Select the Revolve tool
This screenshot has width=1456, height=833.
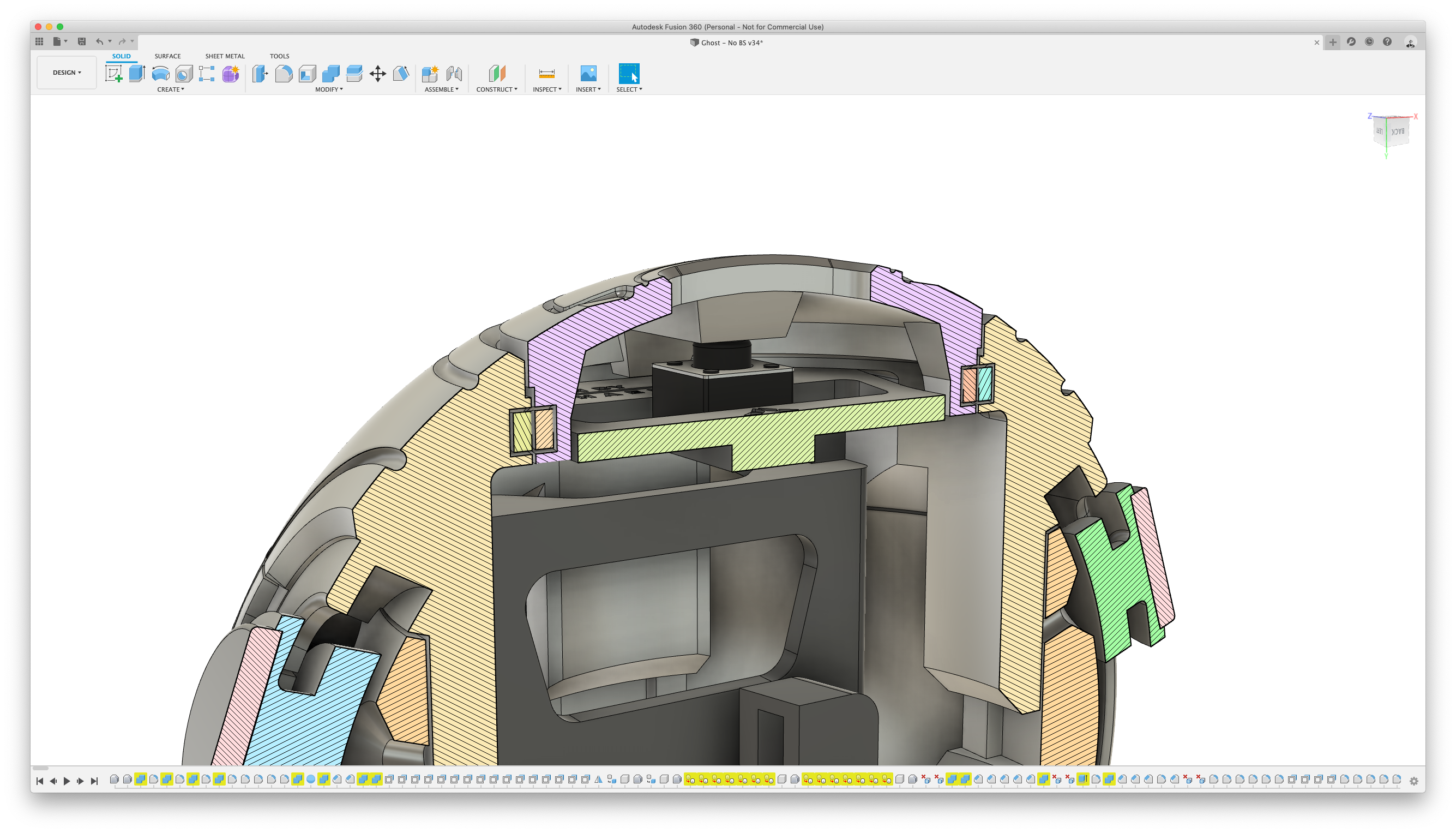pyautogui.click(x=161, y=74)
